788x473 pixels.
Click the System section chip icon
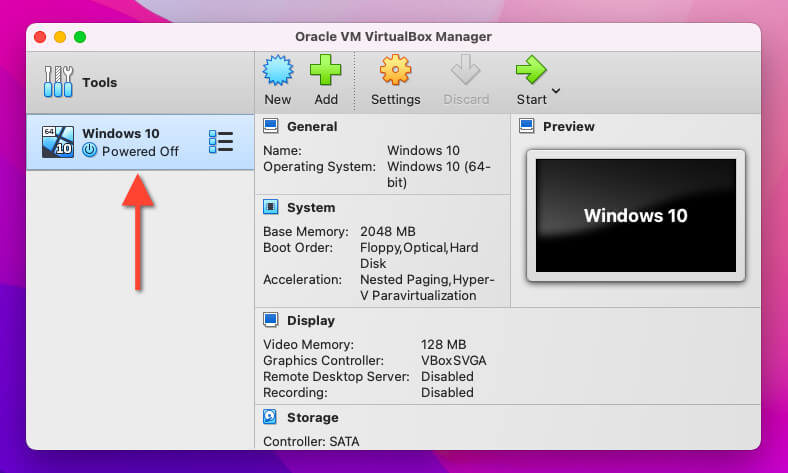[271, 207]
